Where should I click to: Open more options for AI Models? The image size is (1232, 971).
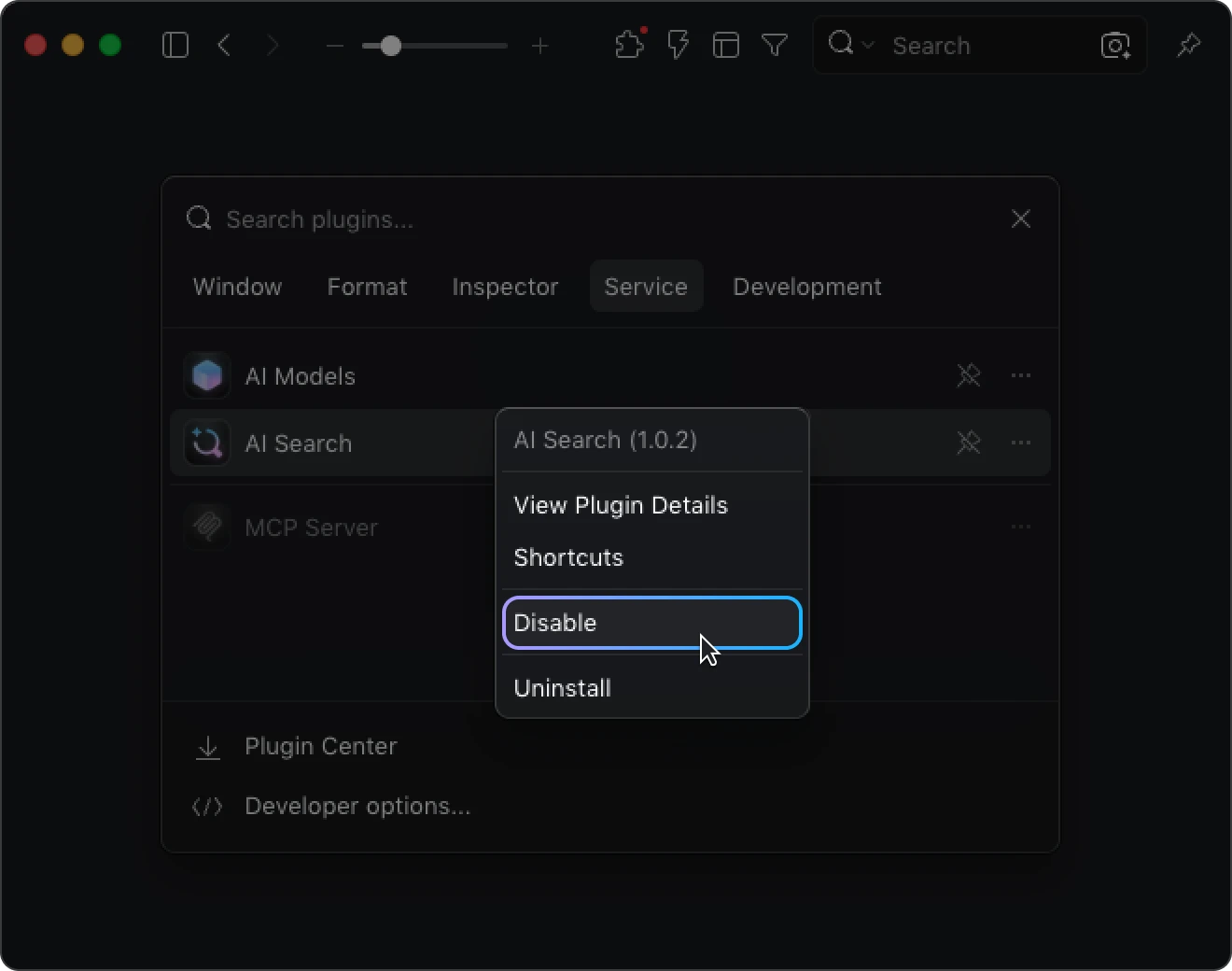pyautogui.click(x=1021, y=375)
